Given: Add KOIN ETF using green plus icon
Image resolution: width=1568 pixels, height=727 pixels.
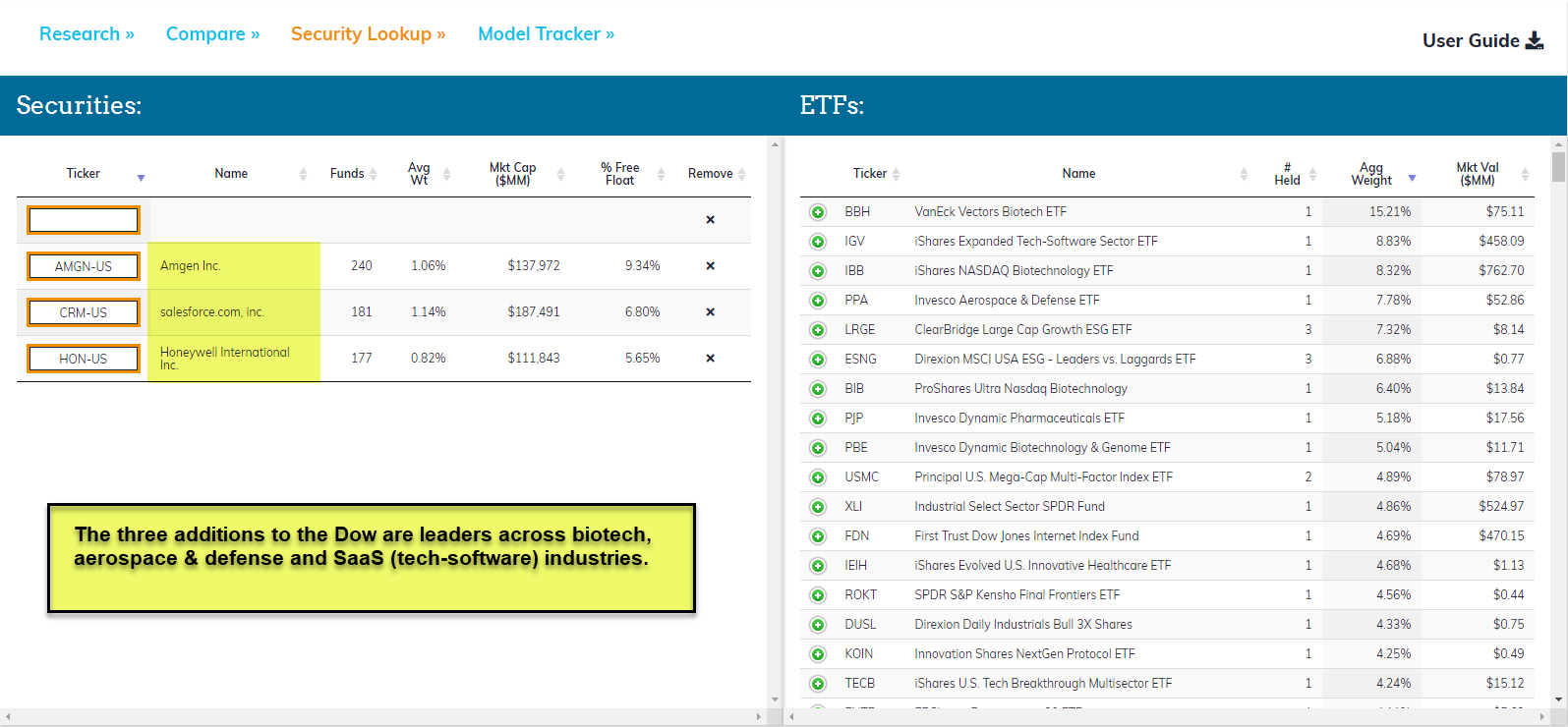Looking at the screenshot, I should [818, 654].
